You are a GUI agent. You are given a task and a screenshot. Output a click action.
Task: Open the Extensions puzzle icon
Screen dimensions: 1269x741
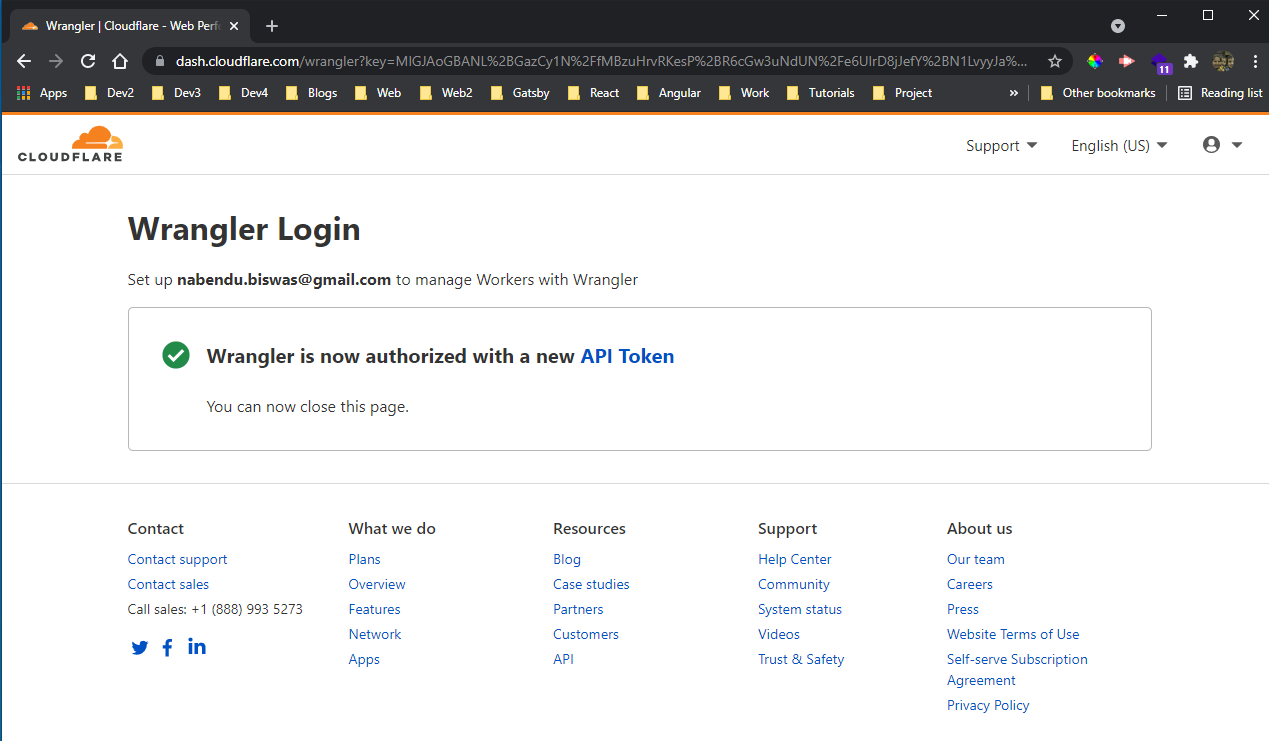click(x=1191, y=61)
